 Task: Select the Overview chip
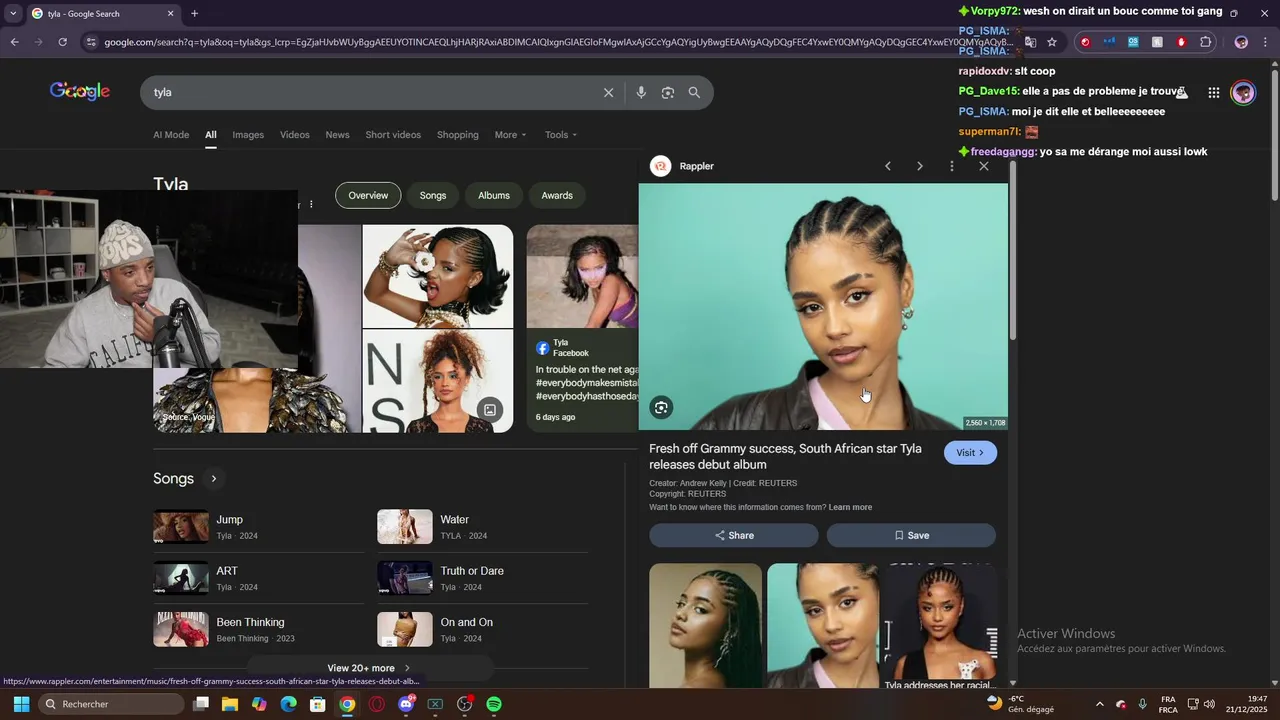(368, 195)
